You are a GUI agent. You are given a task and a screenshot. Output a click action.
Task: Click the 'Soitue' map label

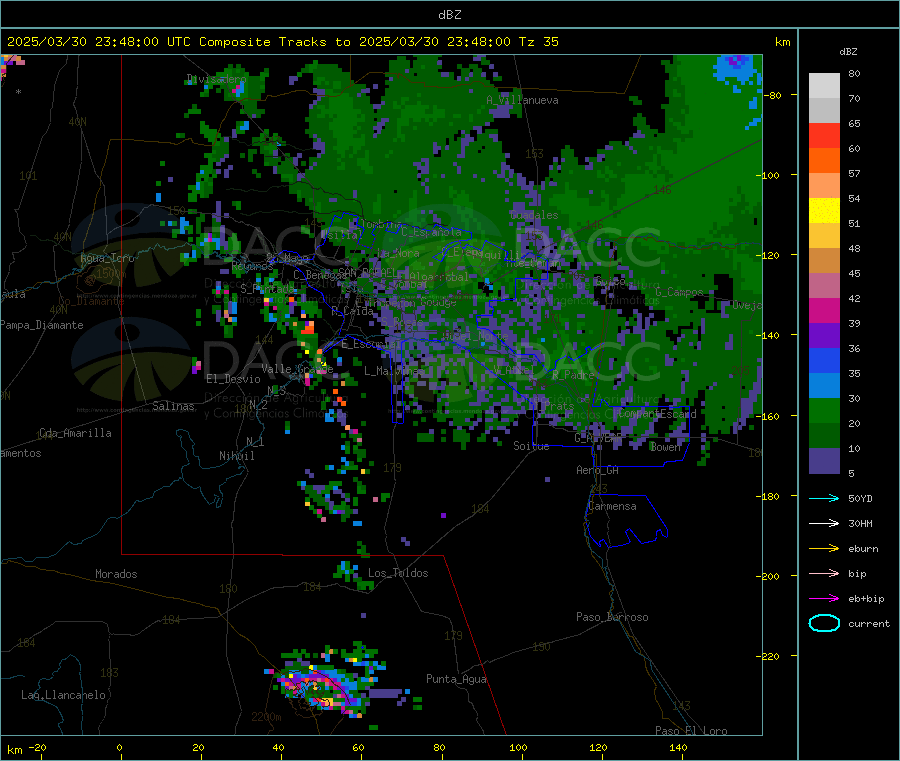tap(531, 446)
